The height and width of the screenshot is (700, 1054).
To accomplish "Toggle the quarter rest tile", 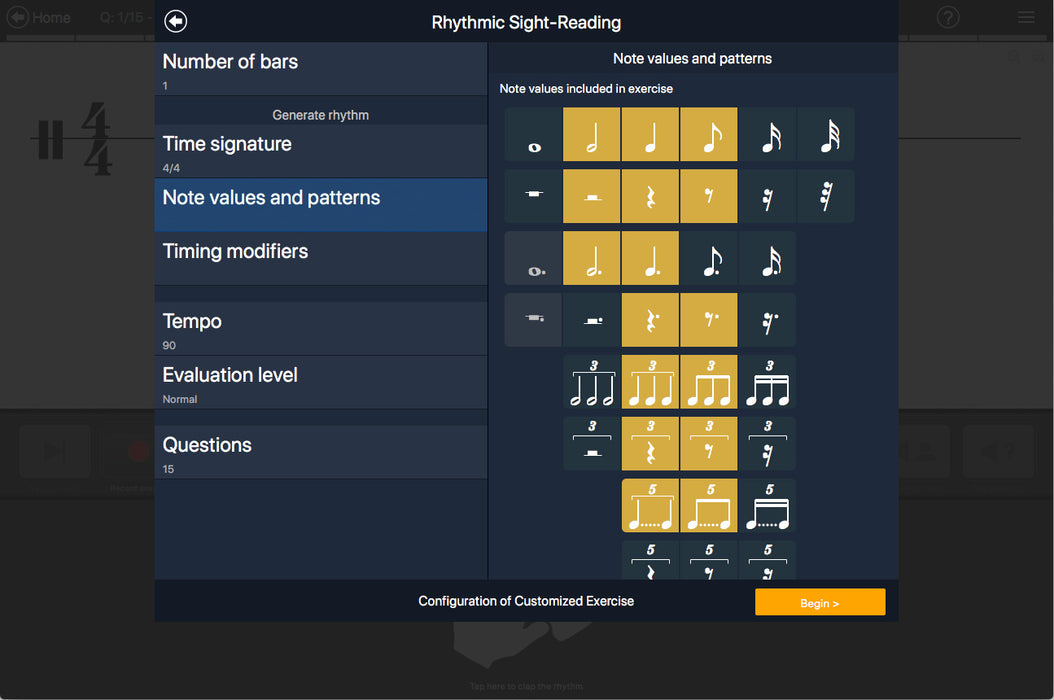I will point(650,196).
